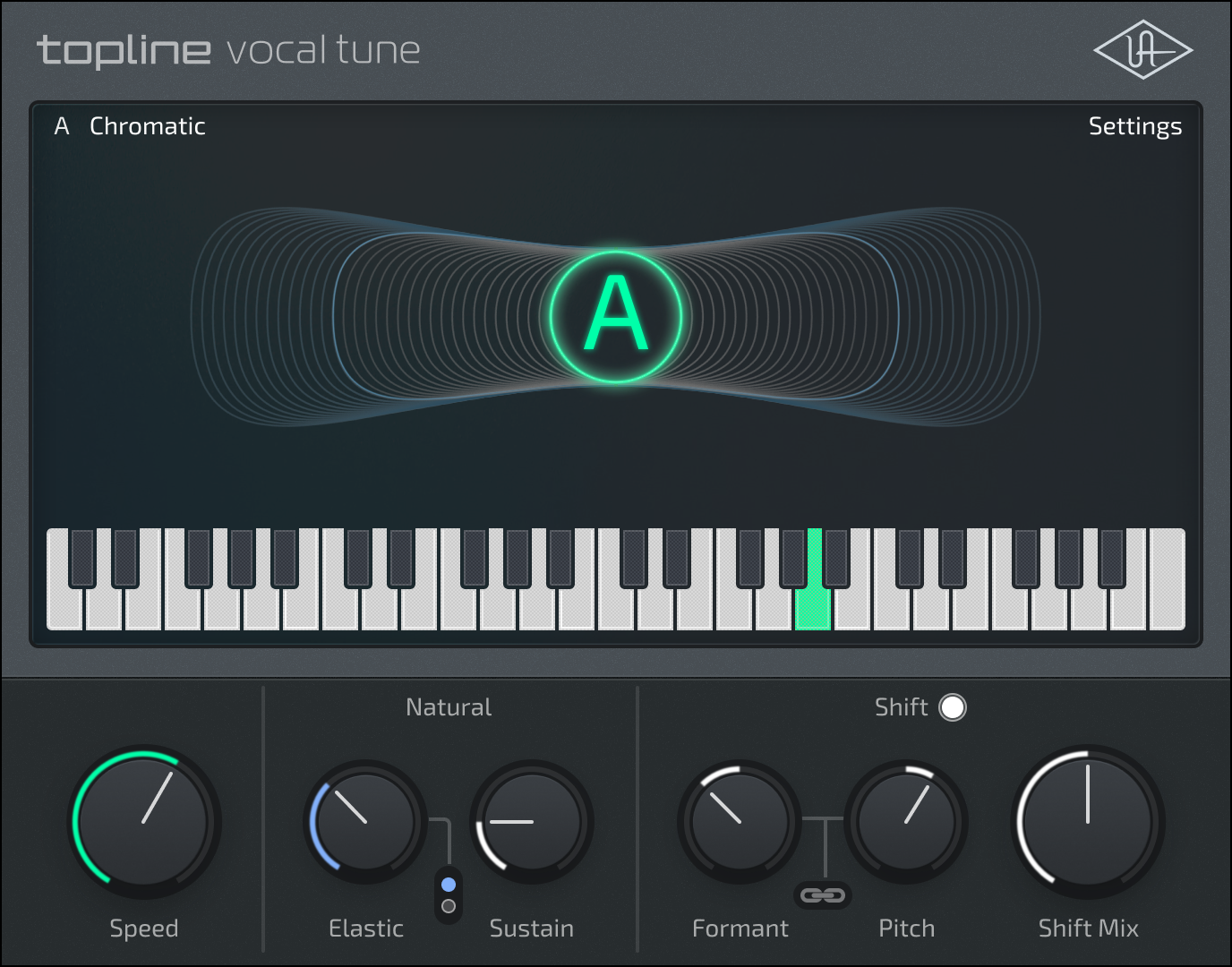Click the highest white C piano key
Screen dimensions: 1232x967
point(1168,579)
